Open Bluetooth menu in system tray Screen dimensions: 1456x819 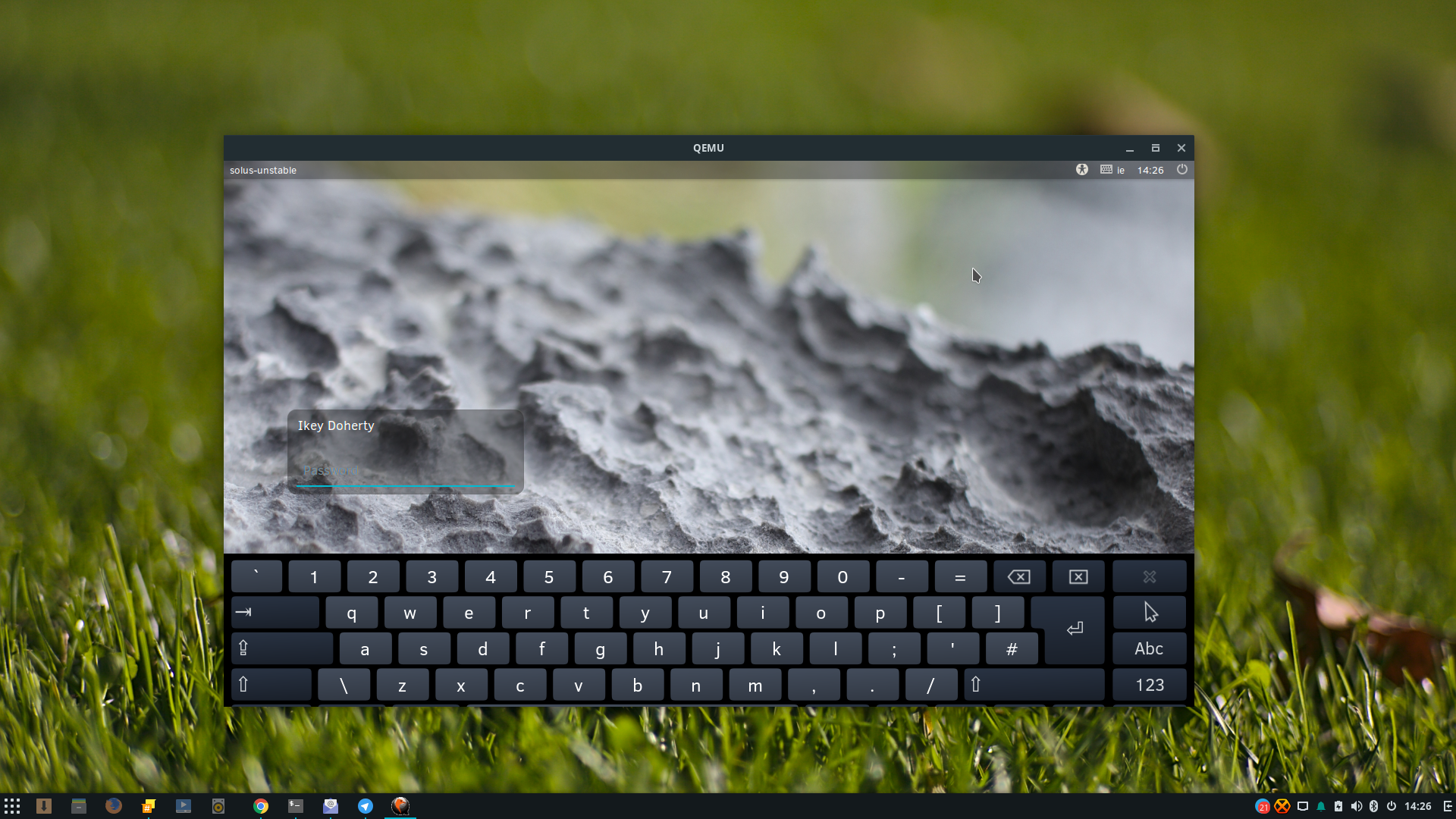point(1373,806)
